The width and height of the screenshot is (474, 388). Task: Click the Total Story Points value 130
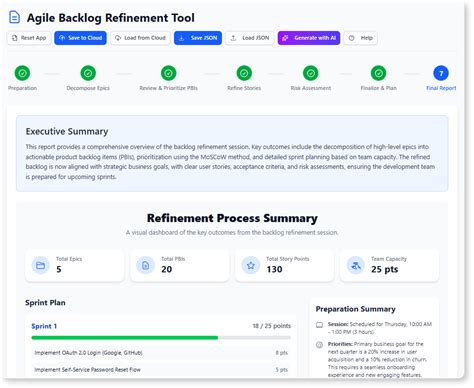tap(274, 269)
